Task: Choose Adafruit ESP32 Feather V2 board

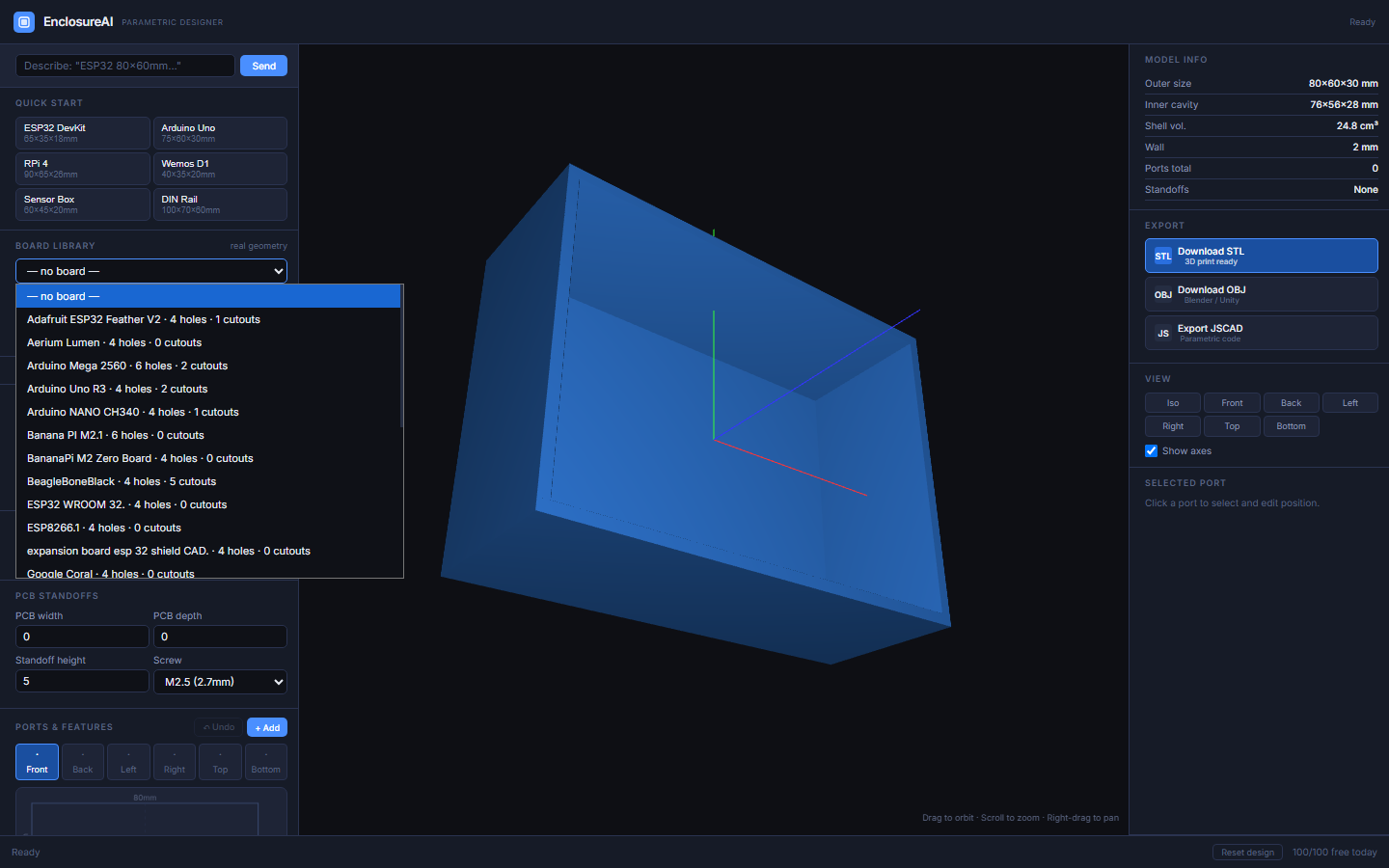Action: [x=208, y=319]
